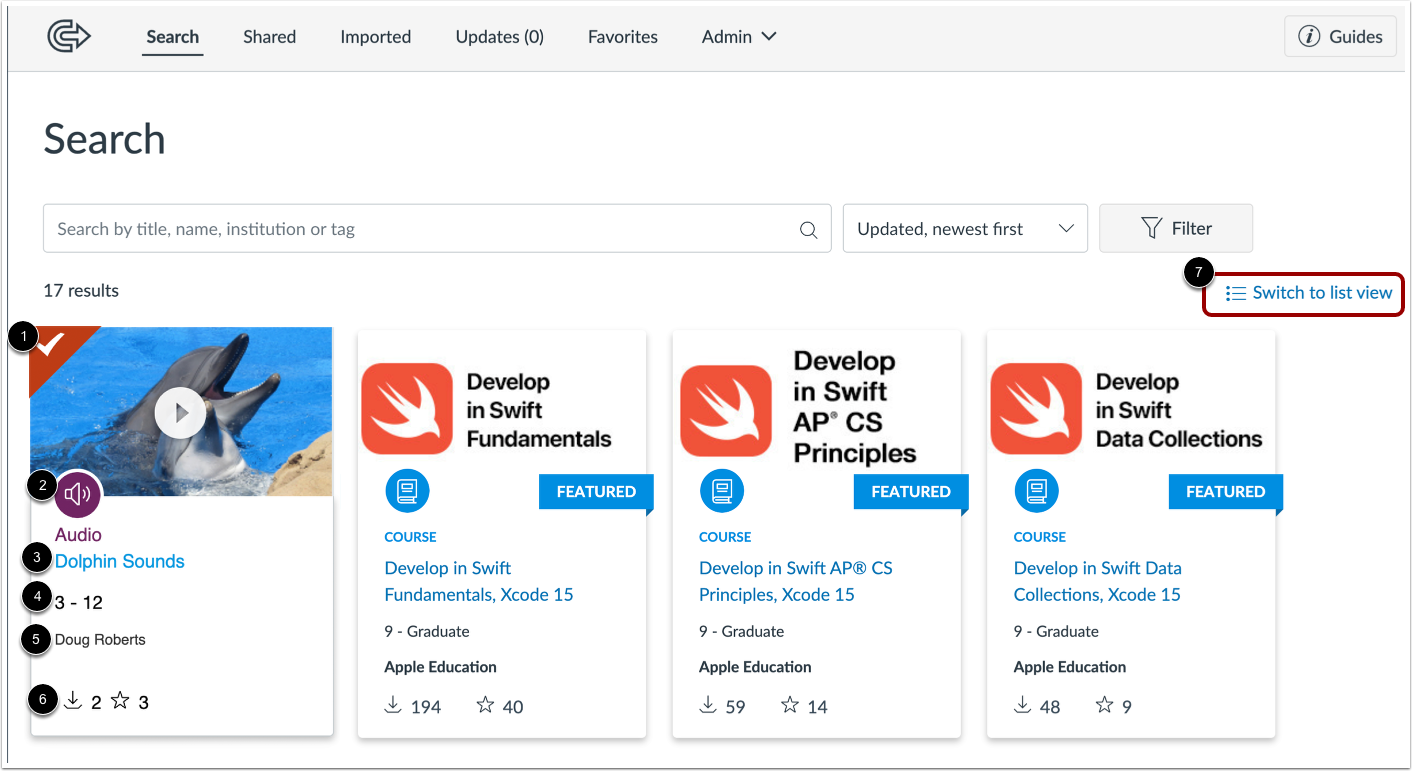Screen dimensions: 1412x771
Task: Click the course icon on Develop in Swift AP CS Principles
Action: (x=722, y=490)
